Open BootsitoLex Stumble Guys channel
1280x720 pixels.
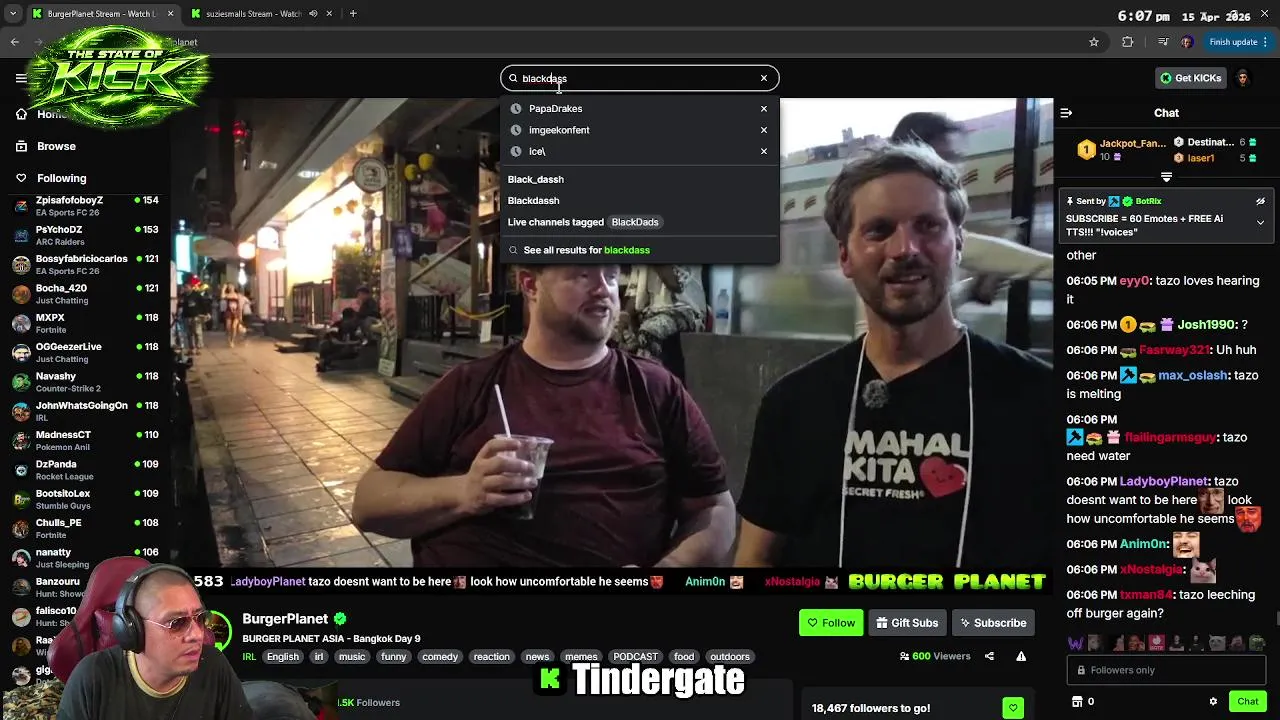point(85,499)
